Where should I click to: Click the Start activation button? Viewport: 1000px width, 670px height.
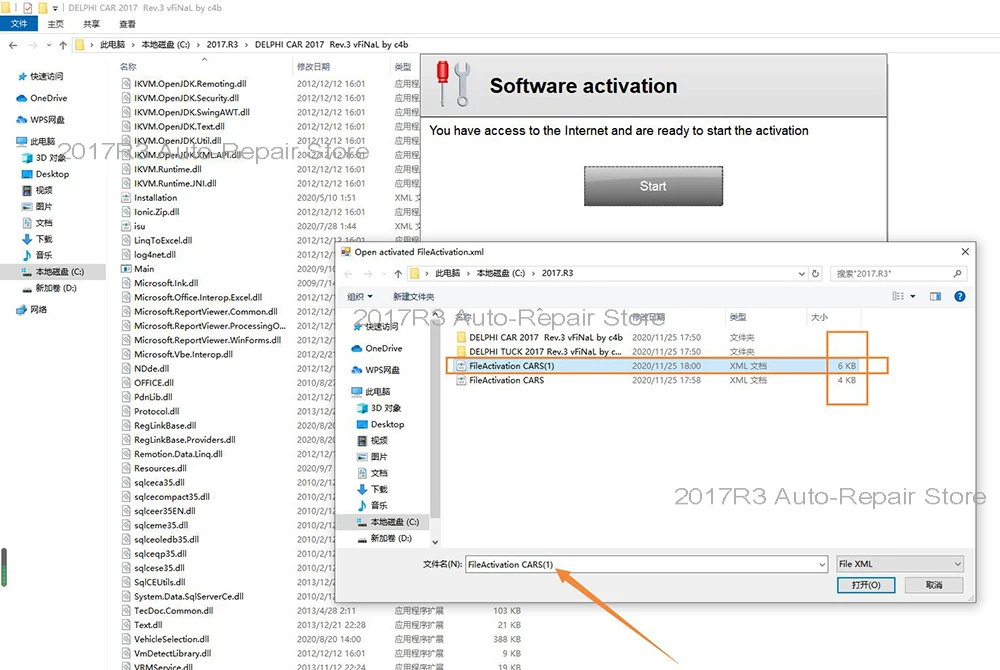(653, 186)
